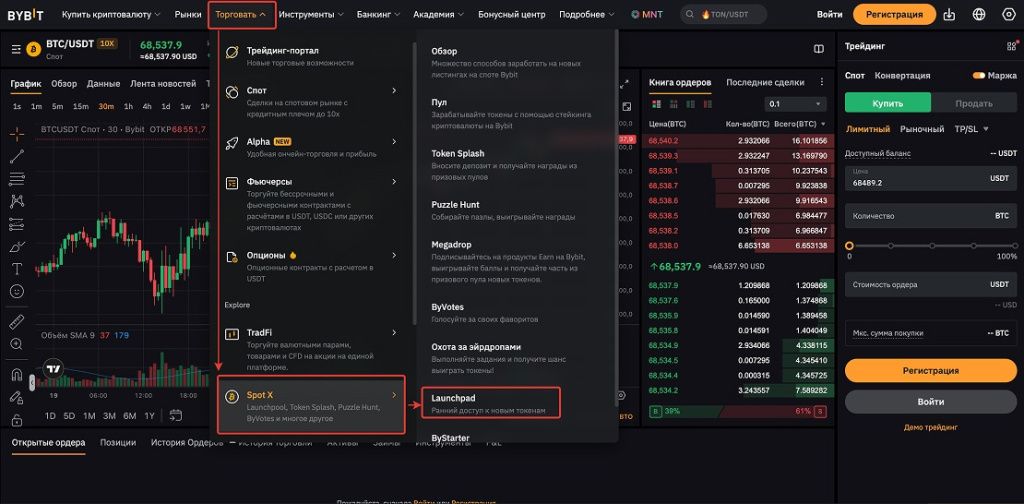Image resolution: width=1024 pixels, height=504 pixels.
Task: Select the trend line drawing tool
Action: 17,156
